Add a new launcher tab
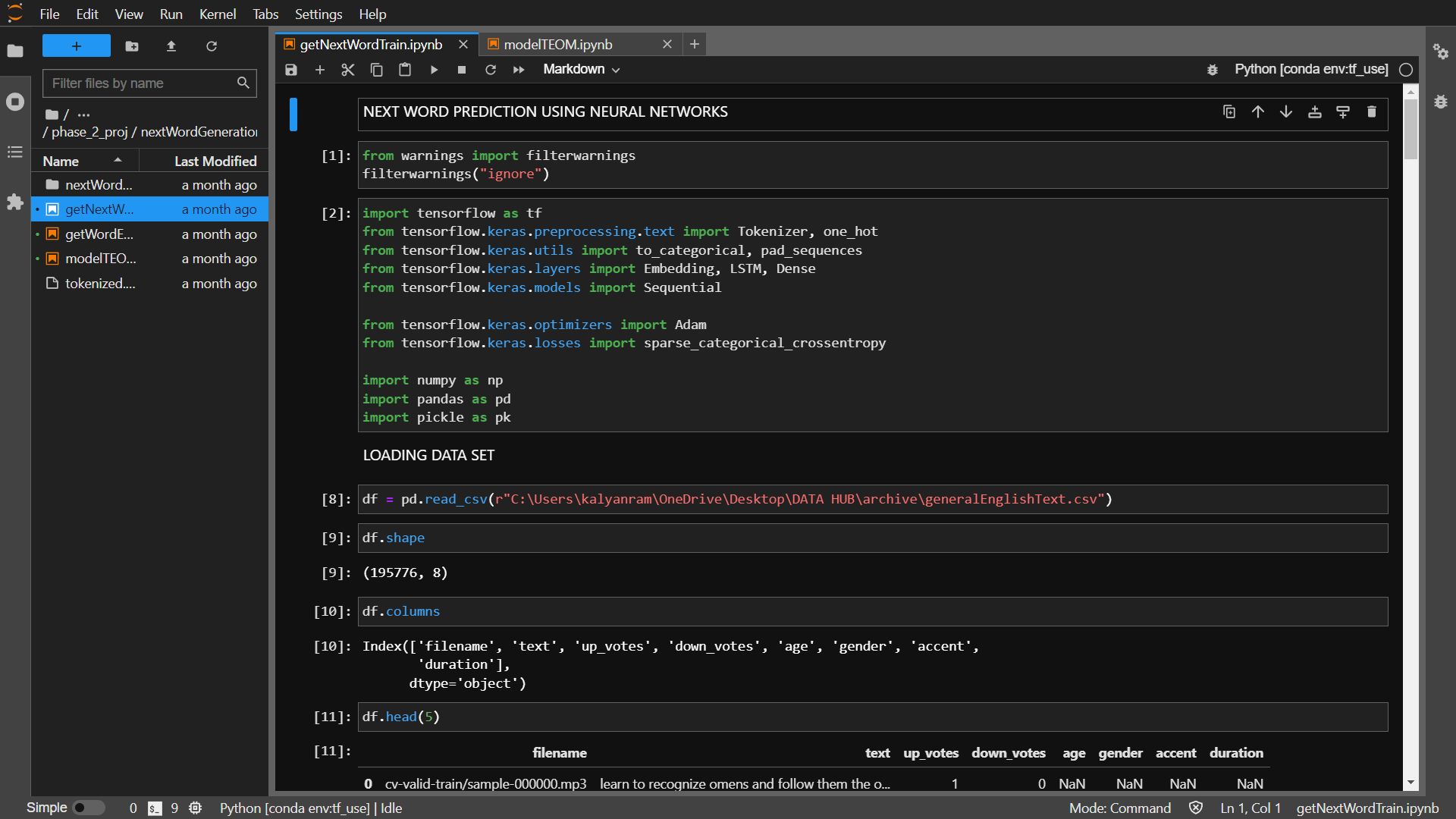 695,45
